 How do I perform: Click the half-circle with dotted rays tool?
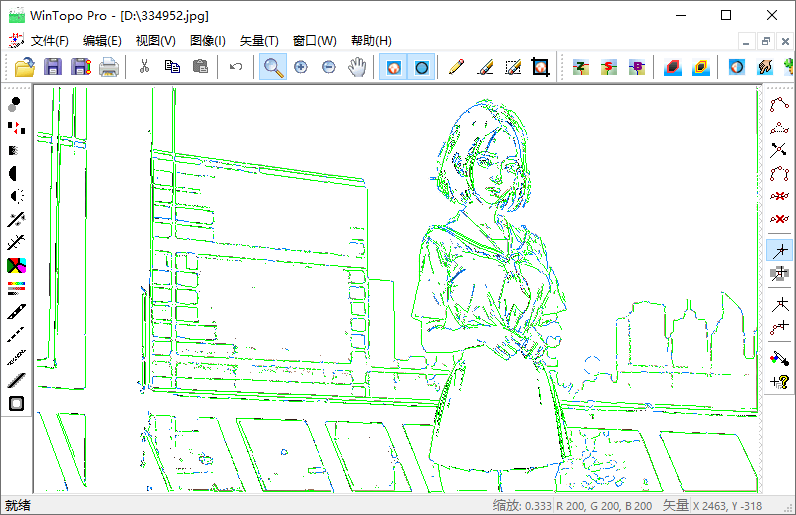(x=17, y=196)
